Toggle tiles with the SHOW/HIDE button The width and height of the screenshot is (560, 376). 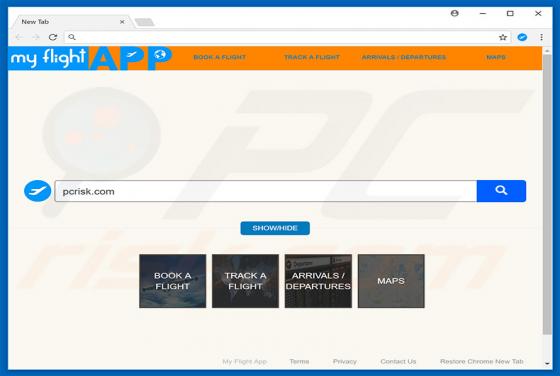click(x=275, y=228)
